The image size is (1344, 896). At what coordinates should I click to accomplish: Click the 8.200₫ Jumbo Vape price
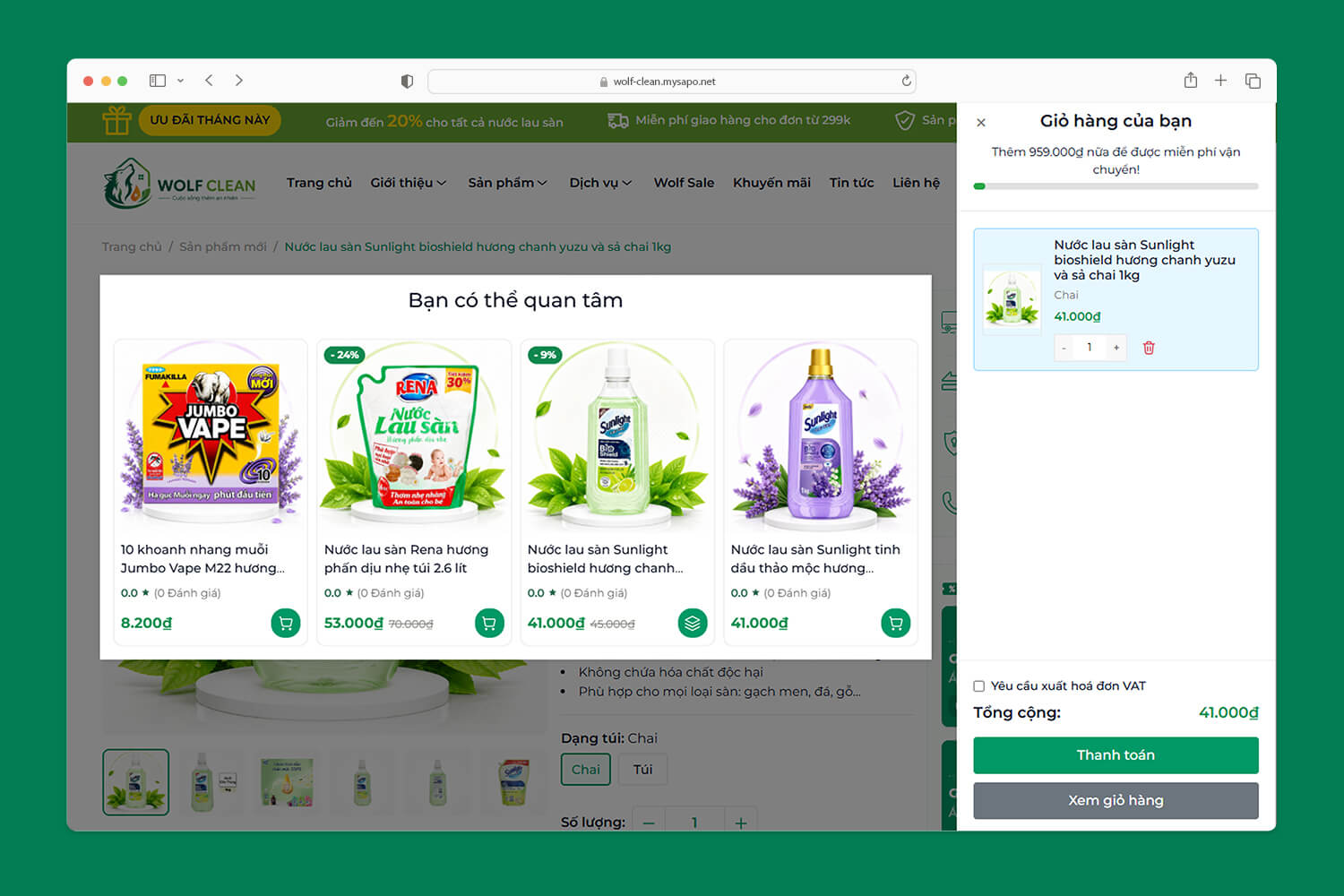click(x=146, y=623)
